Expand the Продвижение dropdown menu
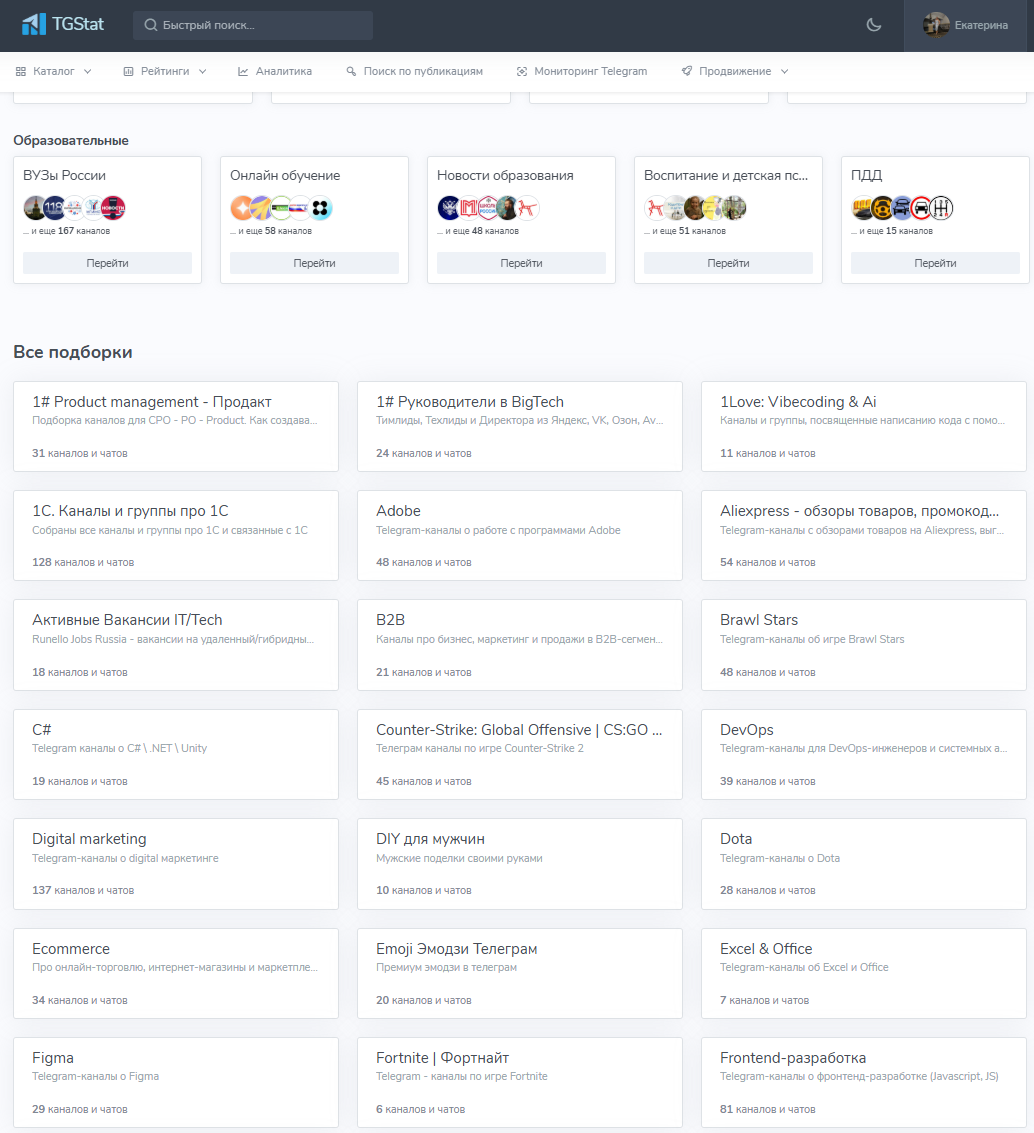Viewport: 1034px width, 1133px height. [735, 71]
